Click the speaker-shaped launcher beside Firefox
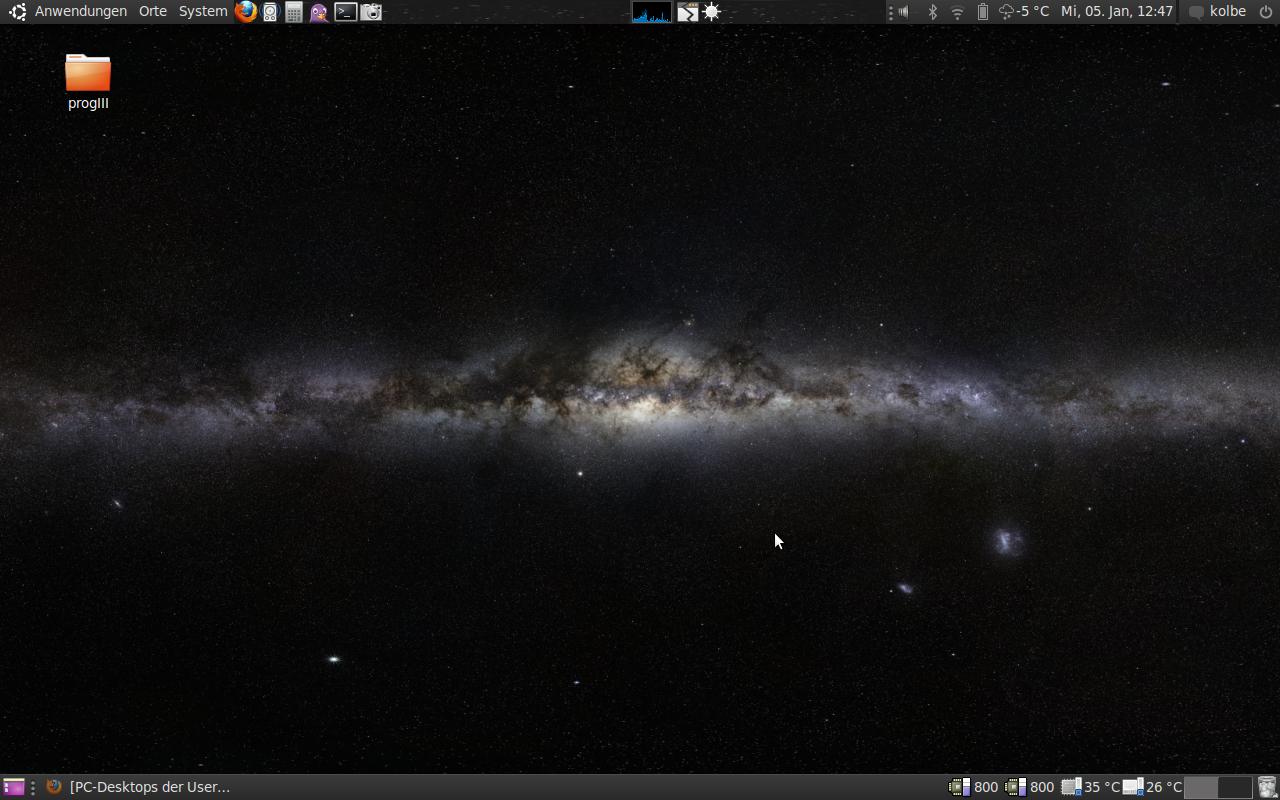Viewport: 1280px width, 800px height. pyautogui.click(x=270, y=12)
